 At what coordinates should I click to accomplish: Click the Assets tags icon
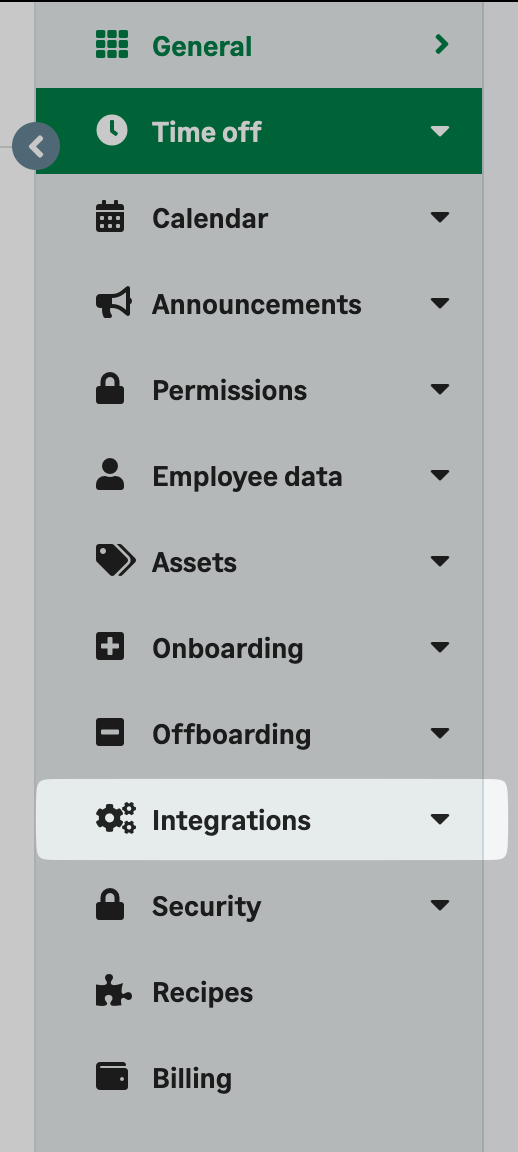[115, 561]
